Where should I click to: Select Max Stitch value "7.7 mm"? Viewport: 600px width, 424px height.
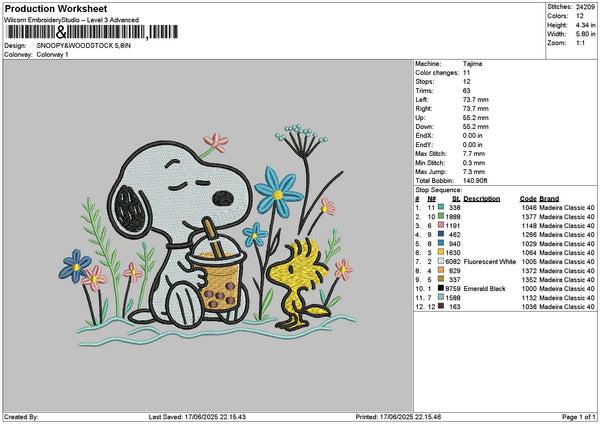474,154
